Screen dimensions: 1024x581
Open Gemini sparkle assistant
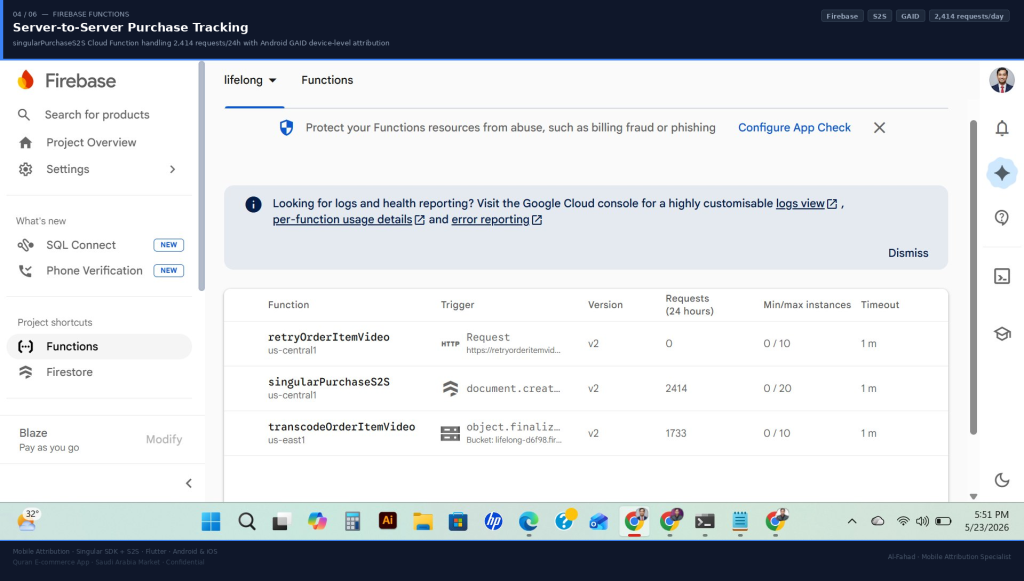coord(1002,173)
